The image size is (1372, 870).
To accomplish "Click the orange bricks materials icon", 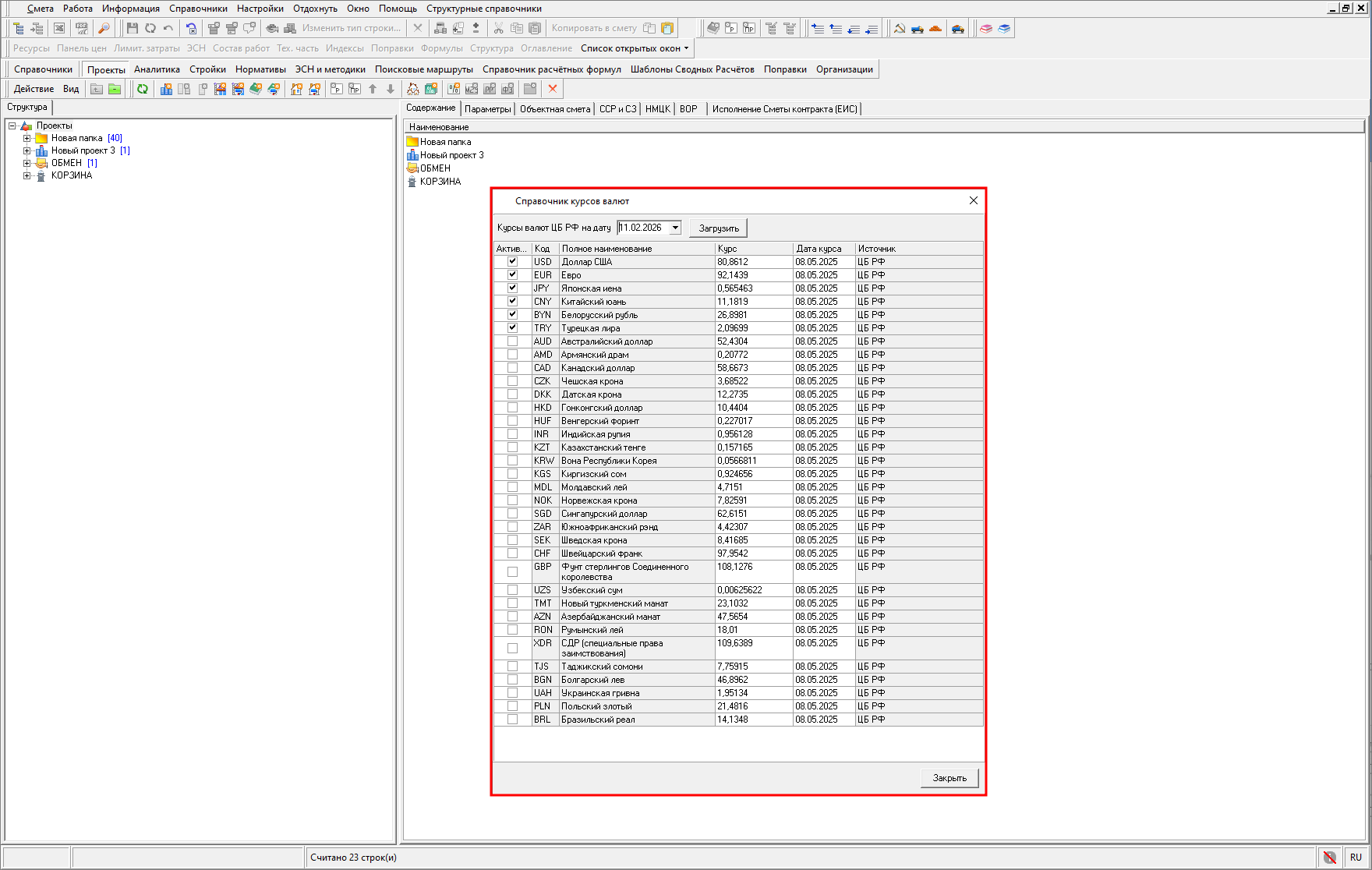I will point(935,29).
